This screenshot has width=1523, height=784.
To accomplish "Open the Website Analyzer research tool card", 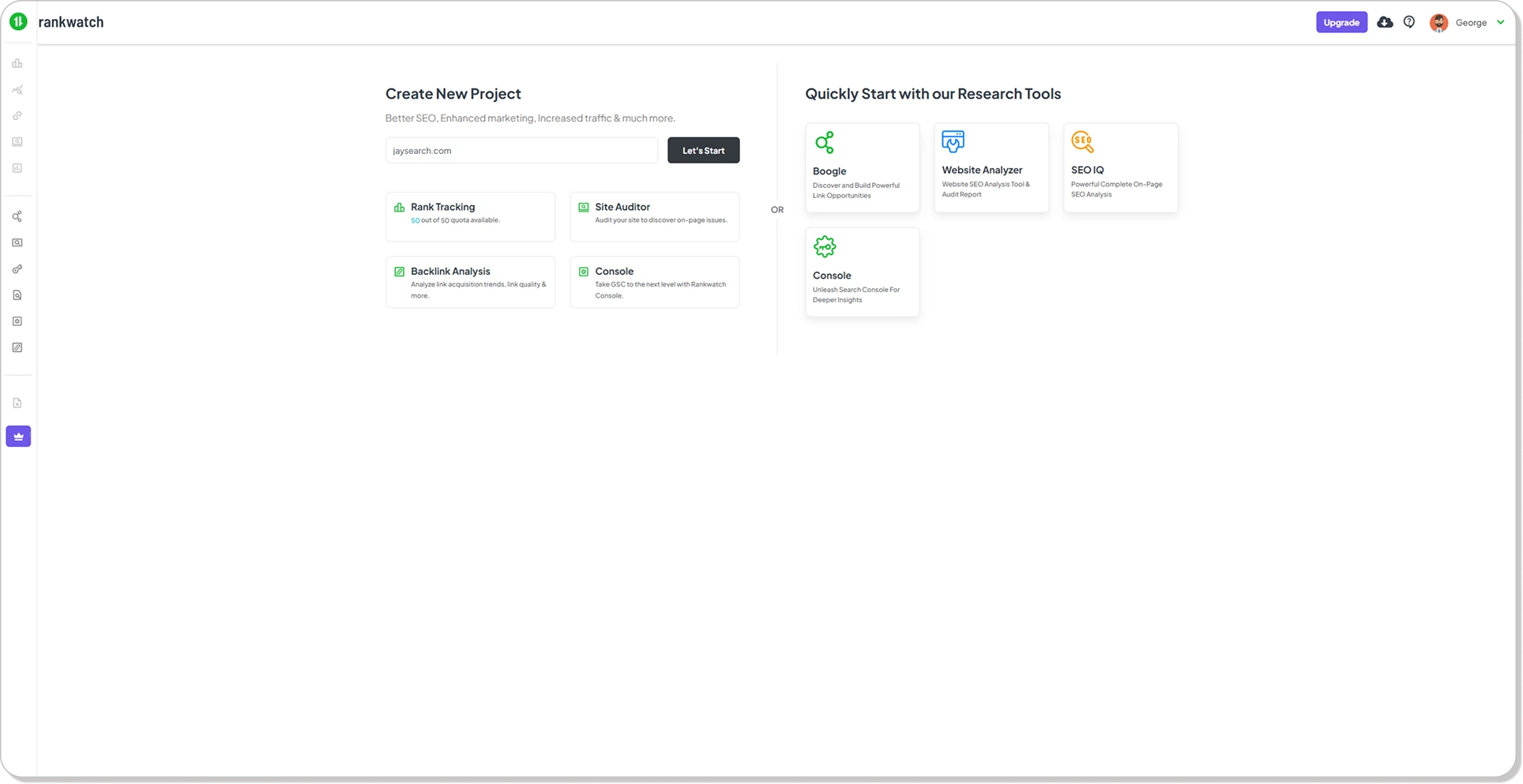I will [991, 167].
